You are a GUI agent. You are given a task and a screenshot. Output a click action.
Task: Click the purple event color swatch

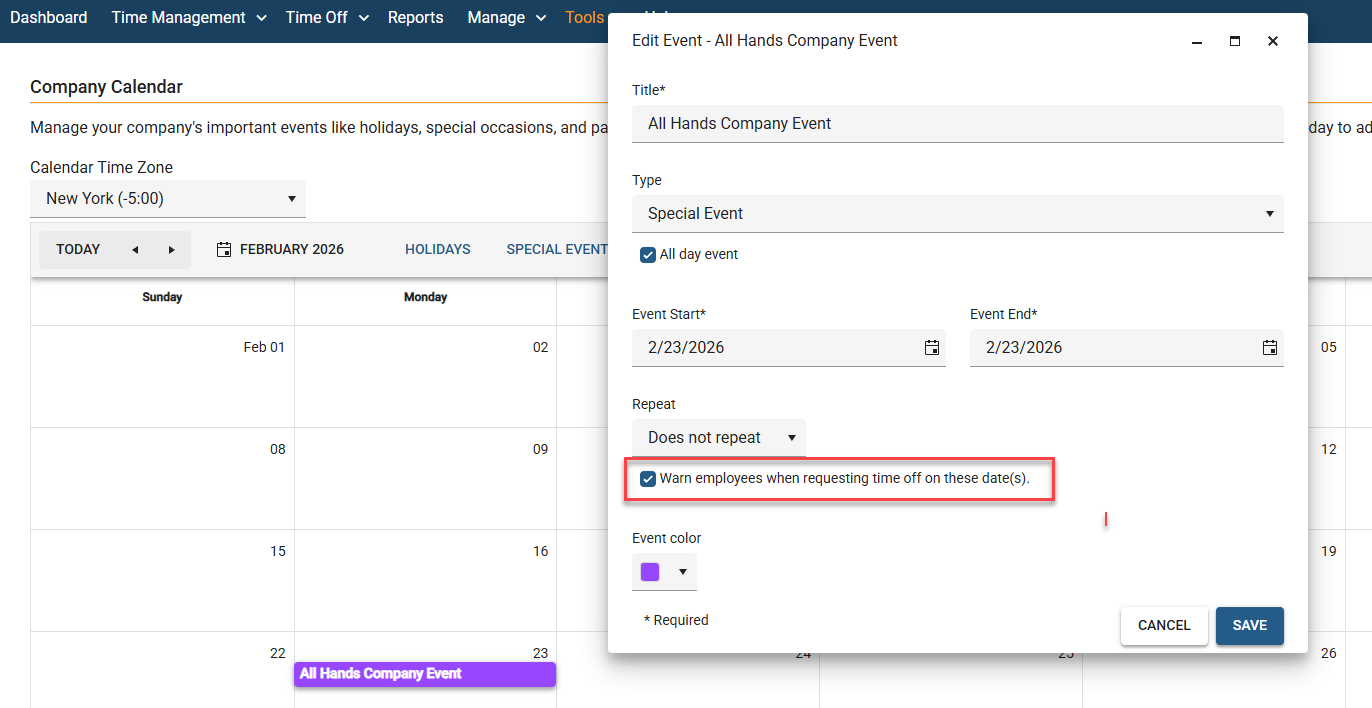tap(650, 572)
